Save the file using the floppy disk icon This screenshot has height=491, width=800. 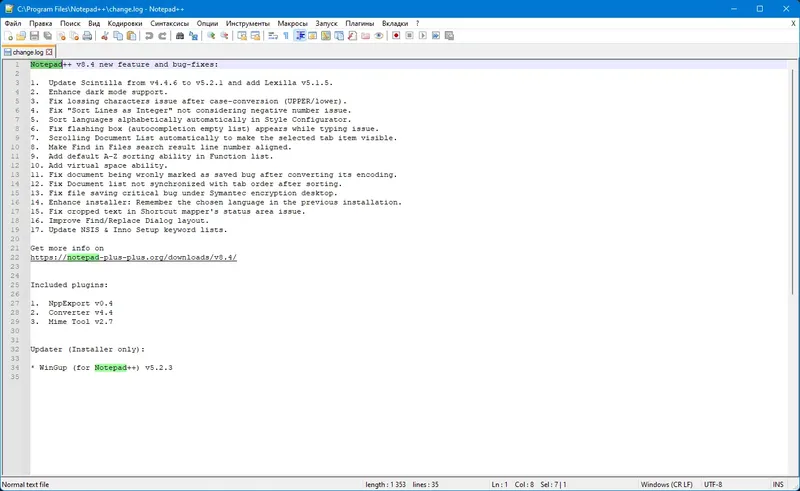pos(34,36)
